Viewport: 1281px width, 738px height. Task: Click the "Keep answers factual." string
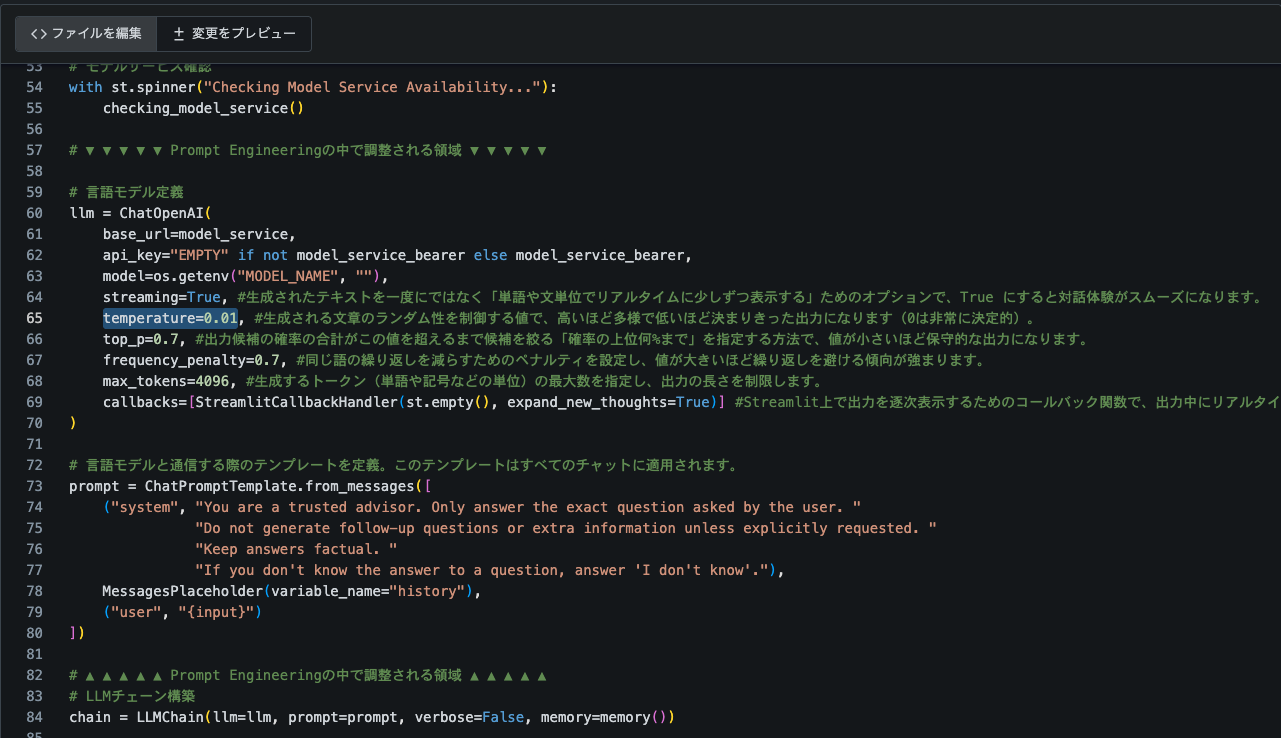pyautogui.click(x=296, y=549)
